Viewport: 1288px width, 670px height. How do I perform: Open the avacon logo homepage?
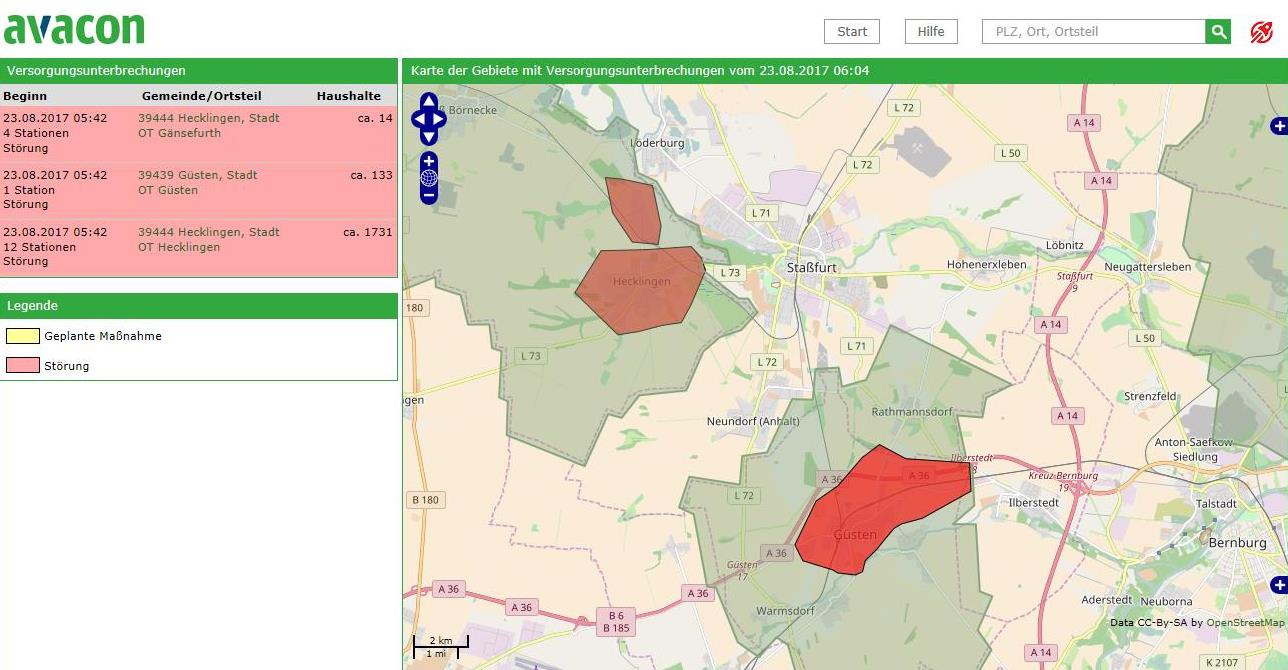74,28
